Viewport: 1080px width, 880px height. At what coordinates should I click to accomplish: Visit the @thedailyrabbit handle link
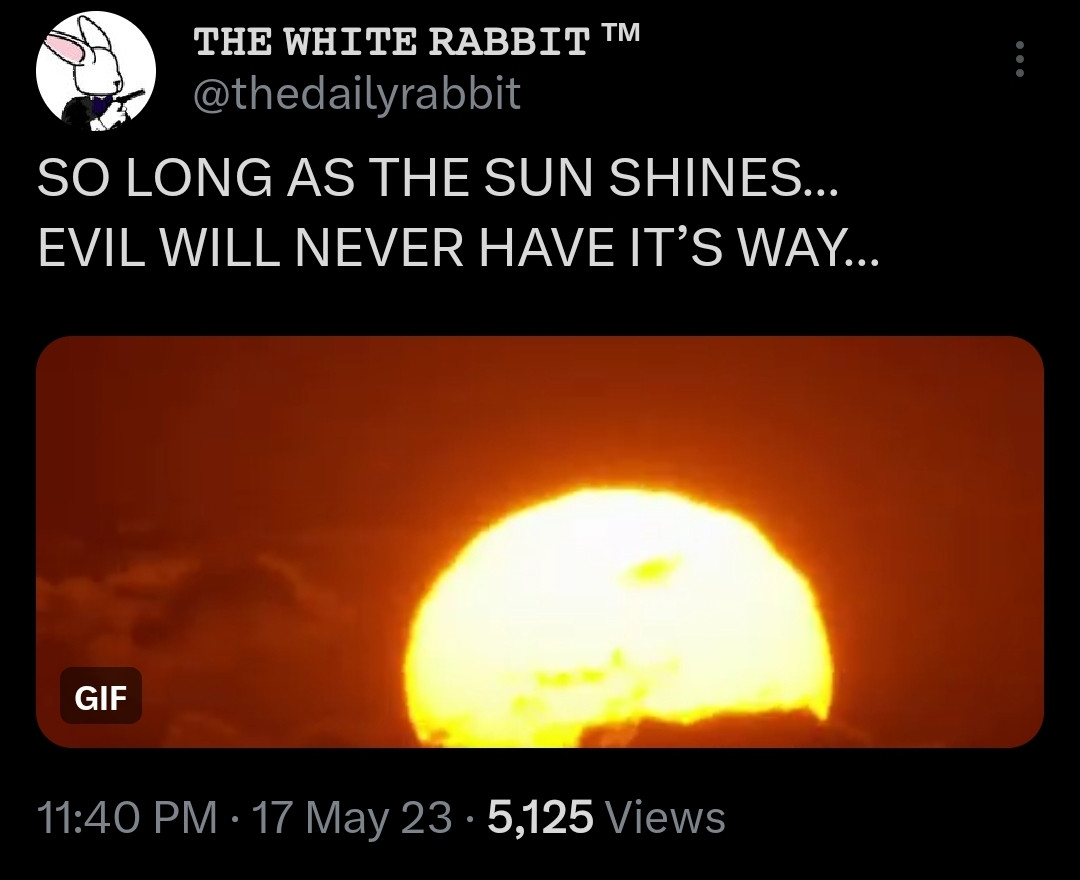point(357,94)
